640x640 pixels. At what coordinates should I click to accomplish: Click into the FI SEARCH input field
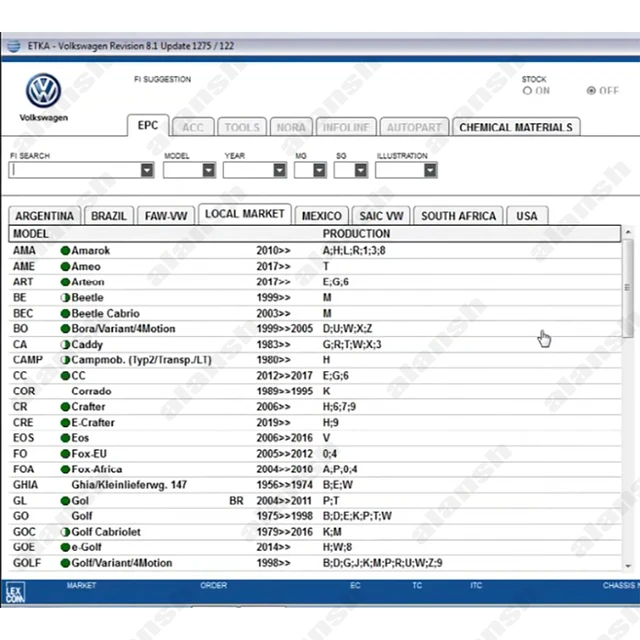[x=75, y=170]
